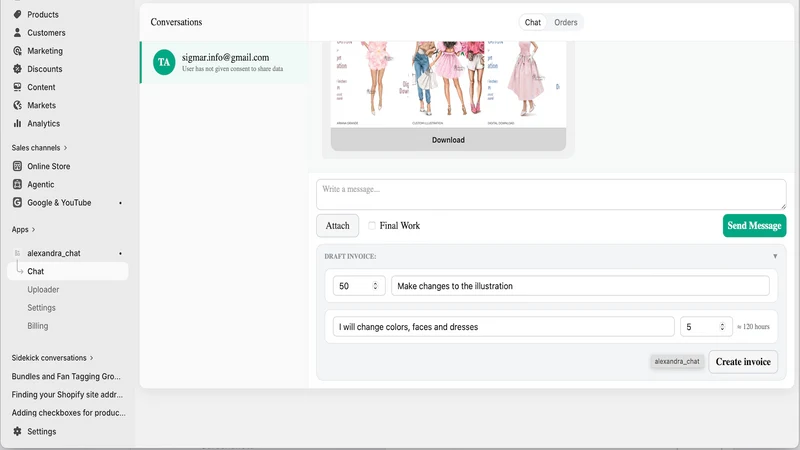Click the Markets globe icon
Viewport: 800px width, 450px height.
pyautogui.click(x=17, y=105)
